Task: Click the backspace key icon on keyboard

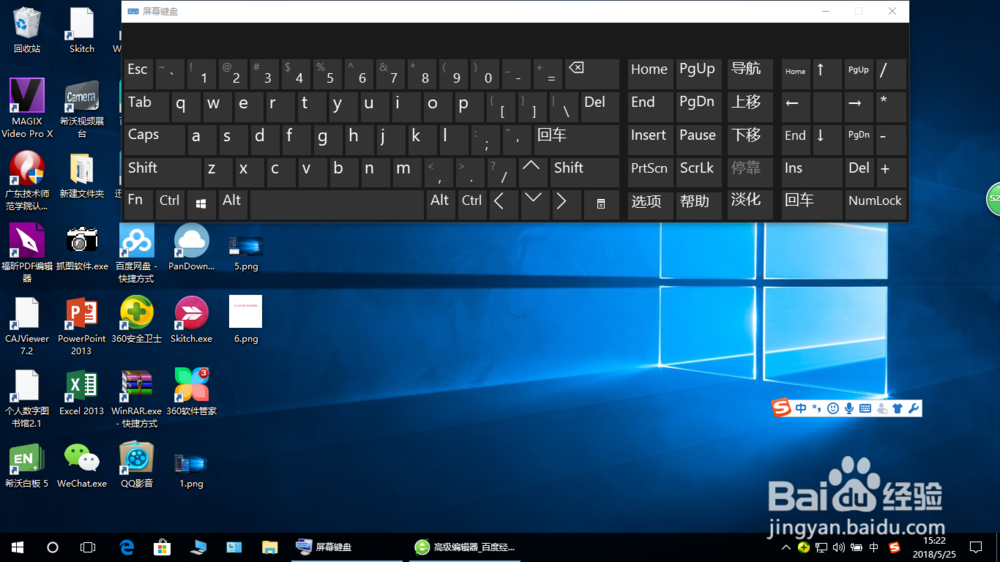Action: (591, 74)
